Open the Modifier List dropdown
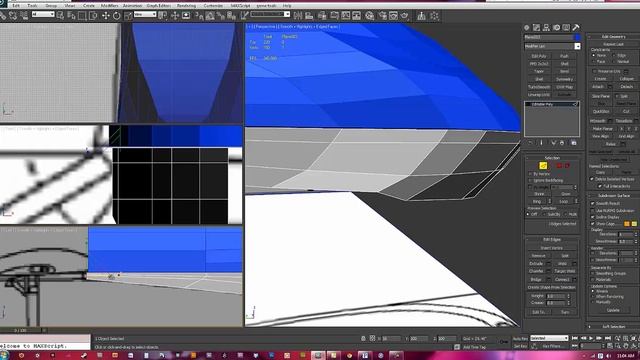The width and height of the screenshot is (640, 360). [x=577, y=47]
